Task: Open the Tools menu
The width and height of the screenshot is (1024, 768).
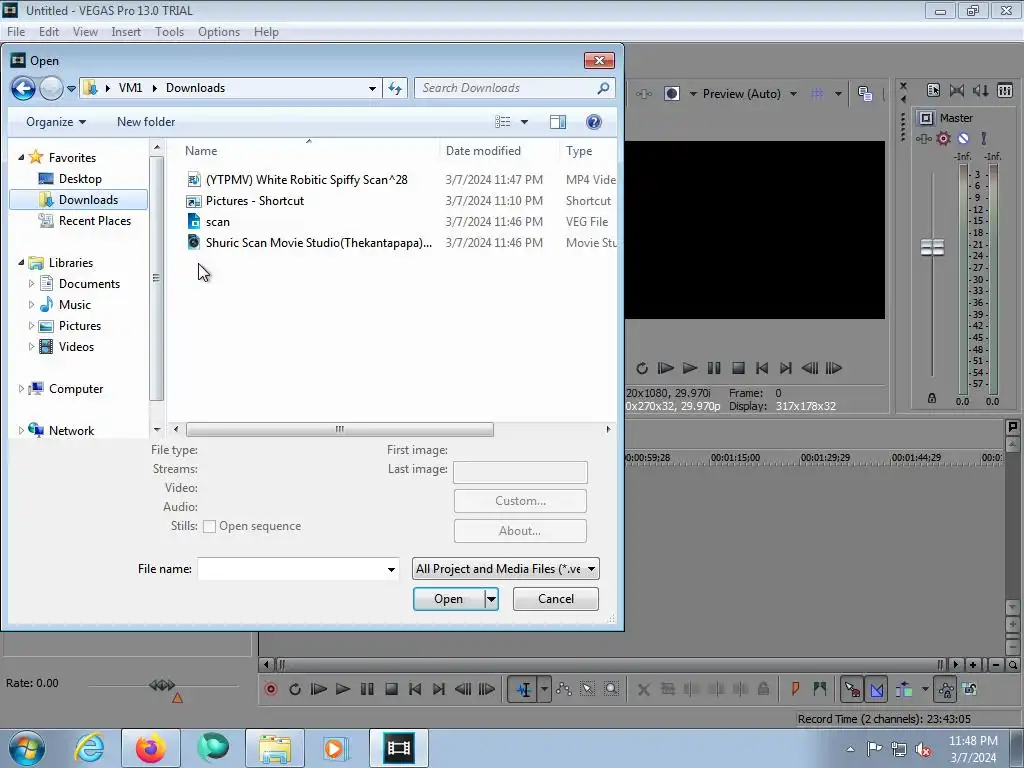Action: click(x=169, y=32)
